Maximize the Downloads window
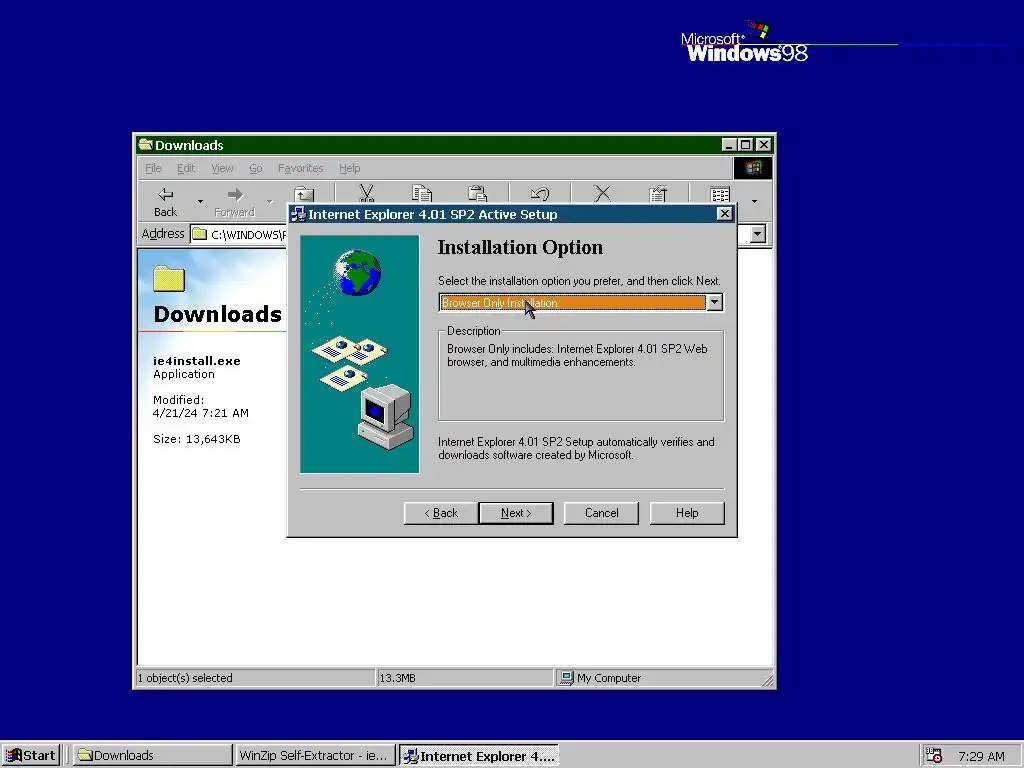 [x=746, y=144]
